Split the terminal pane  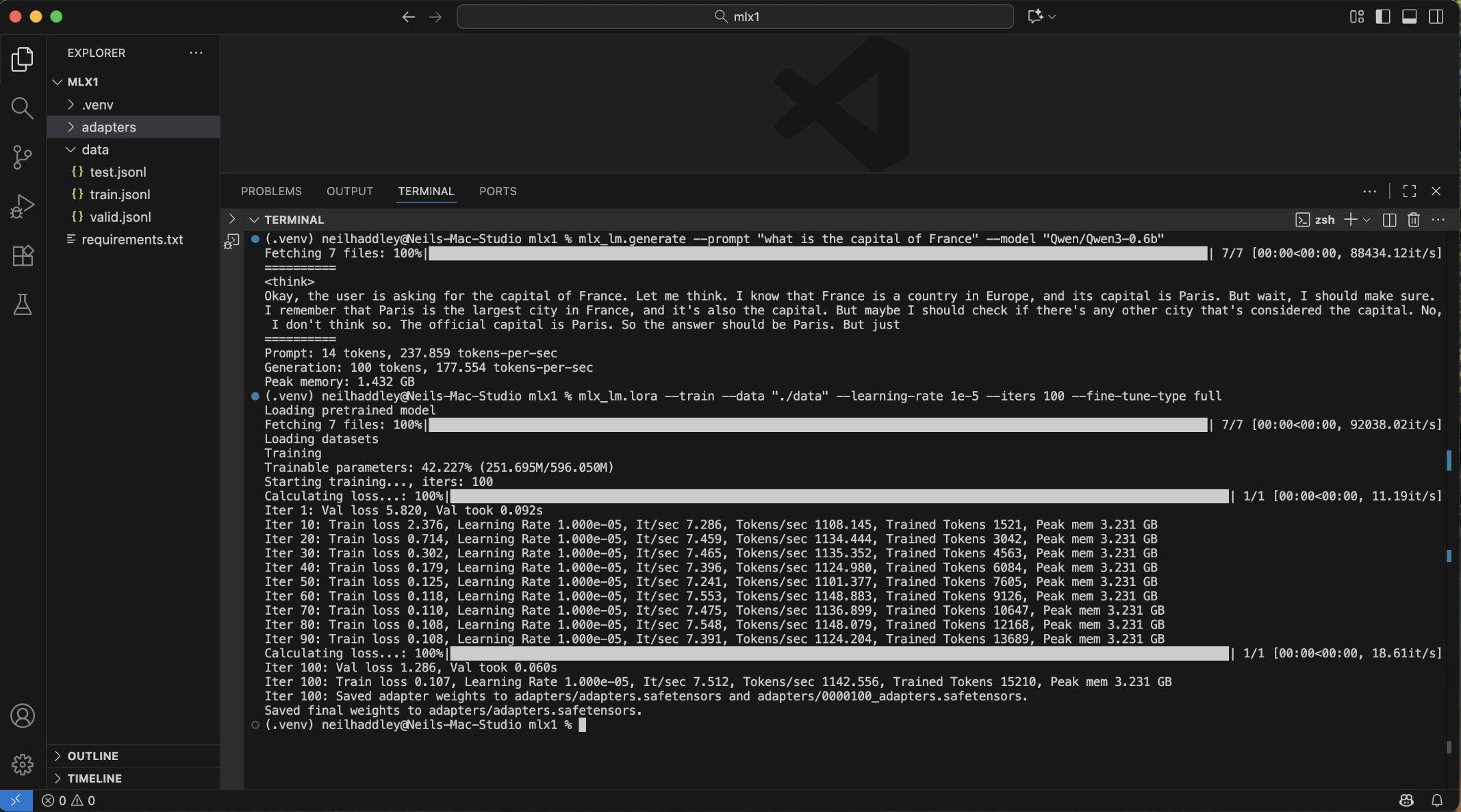tap(1388, 219)
